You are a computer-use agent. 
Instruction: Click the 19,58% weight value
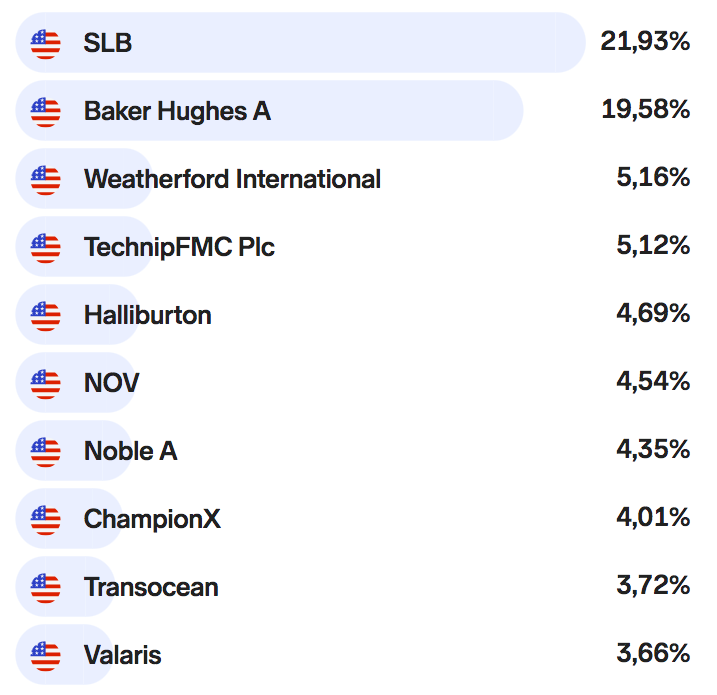pyautogui.click(x=645, y=110)
